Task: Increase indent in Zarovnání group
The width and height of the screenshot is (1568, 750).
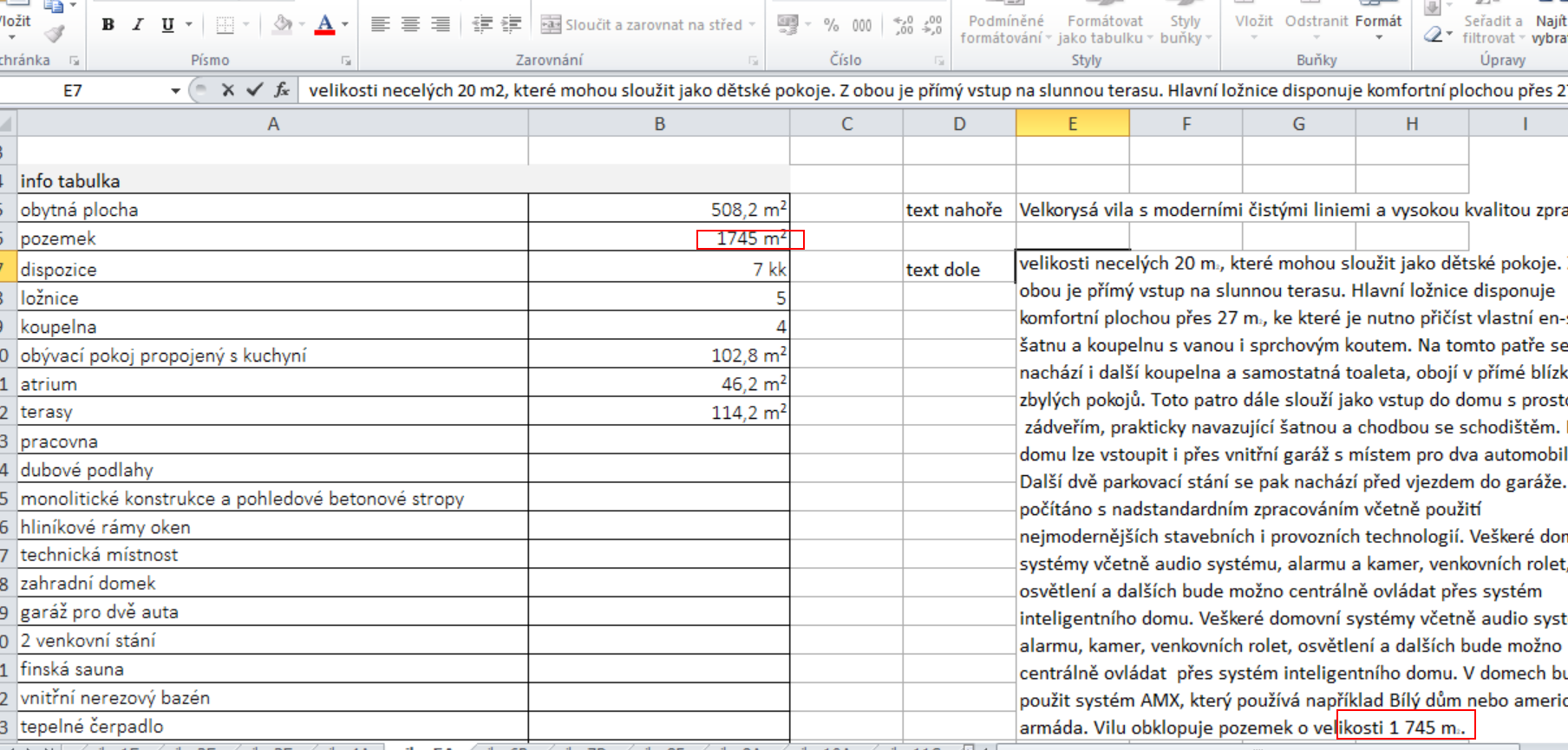Action: [x=512, y=25]
